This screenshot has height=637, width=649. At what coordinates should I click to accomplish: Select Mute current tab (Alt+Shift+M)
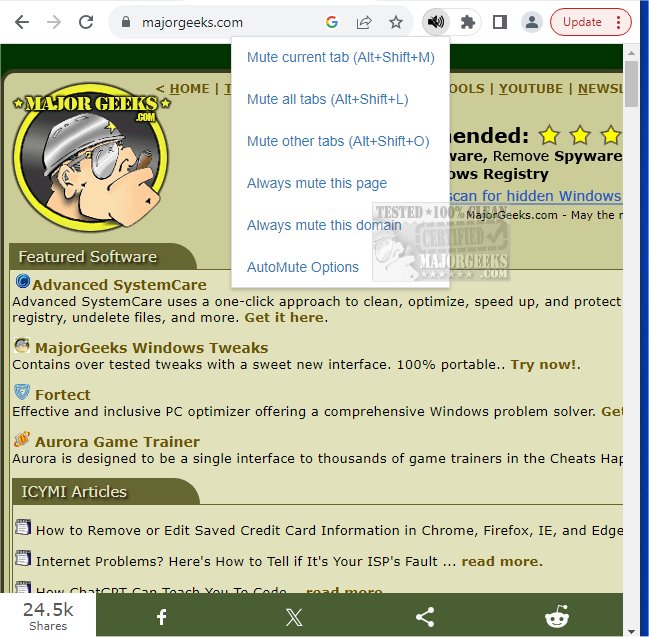pos(341,57)
